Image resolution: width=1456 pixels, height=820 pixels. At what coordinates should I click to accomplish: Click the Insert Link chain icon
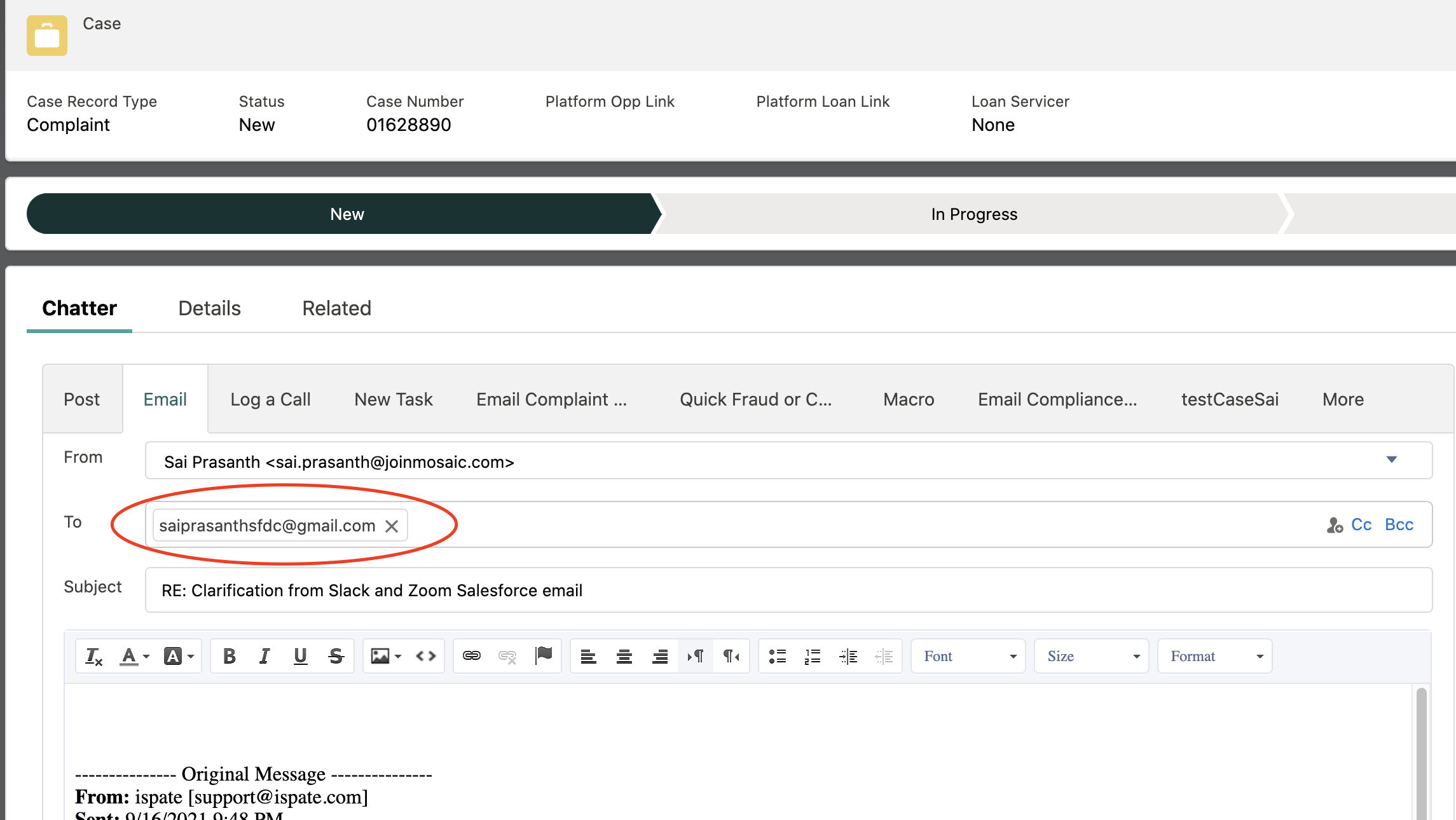pyautogui.click(x=471, y=655)
